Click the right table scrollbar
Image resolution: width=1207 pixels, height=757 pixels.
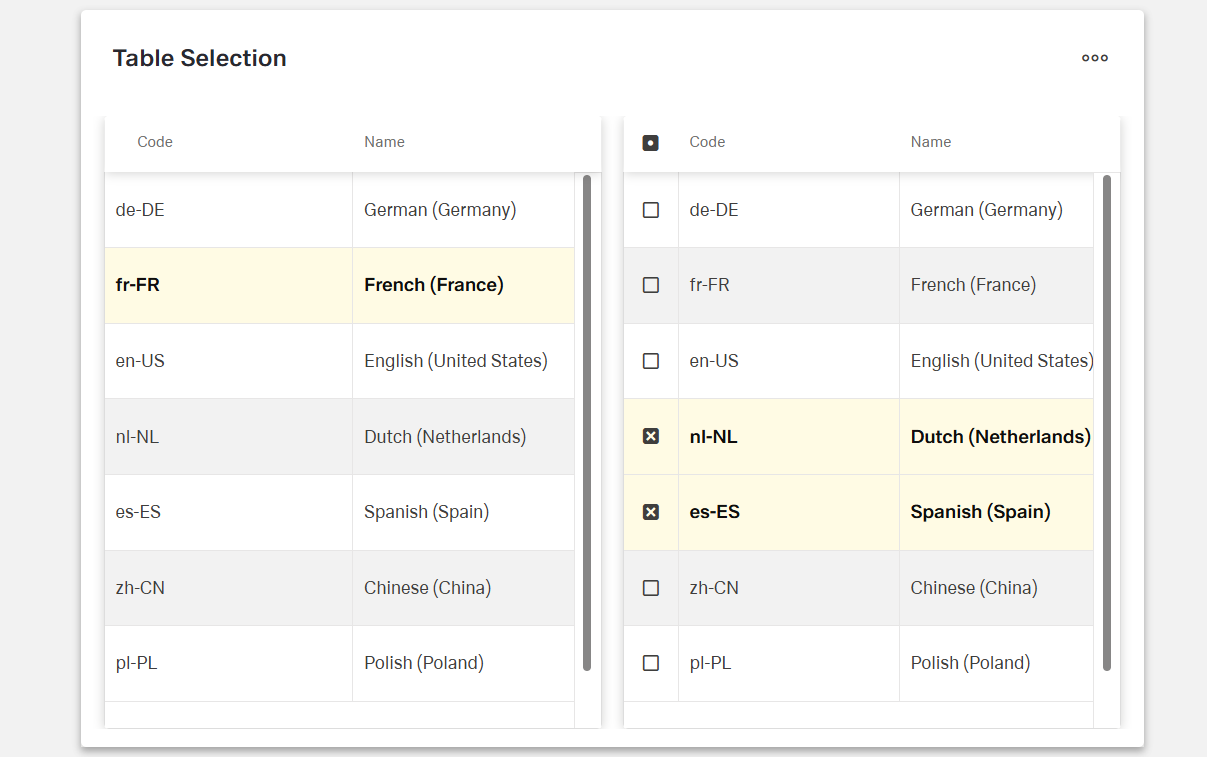(1108, 420)
